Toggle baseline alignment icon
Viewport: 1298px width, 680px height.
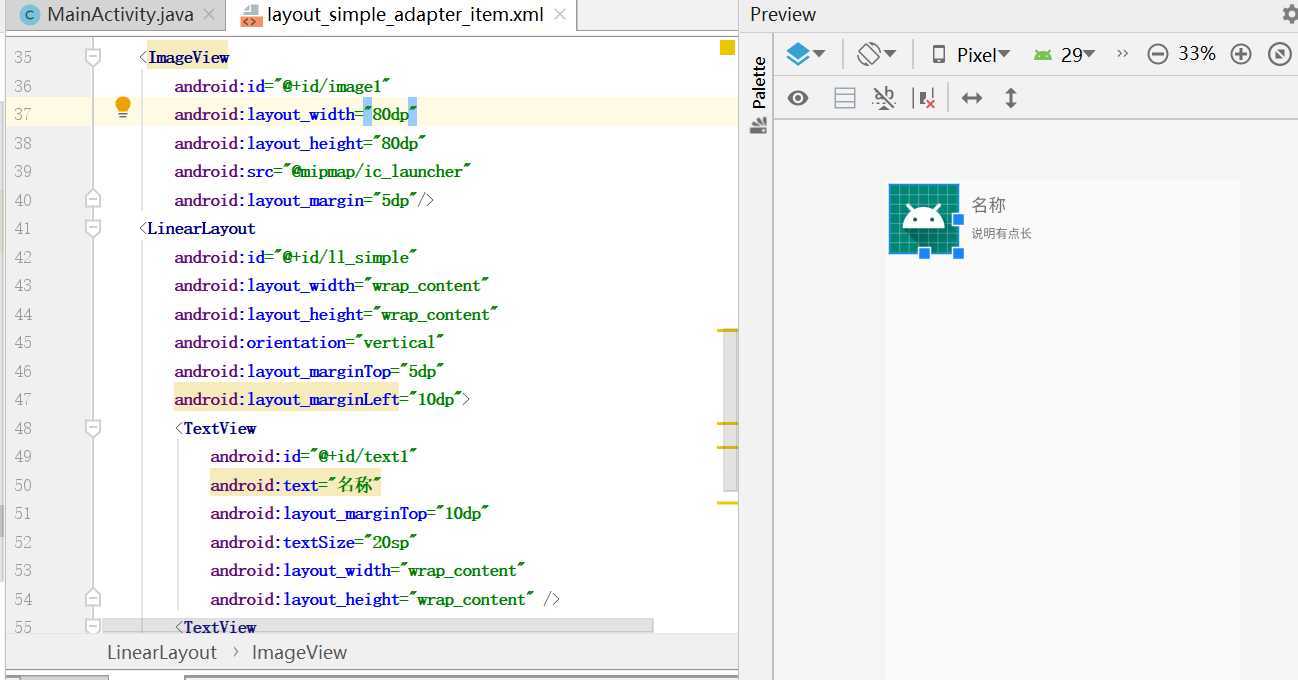884,98
